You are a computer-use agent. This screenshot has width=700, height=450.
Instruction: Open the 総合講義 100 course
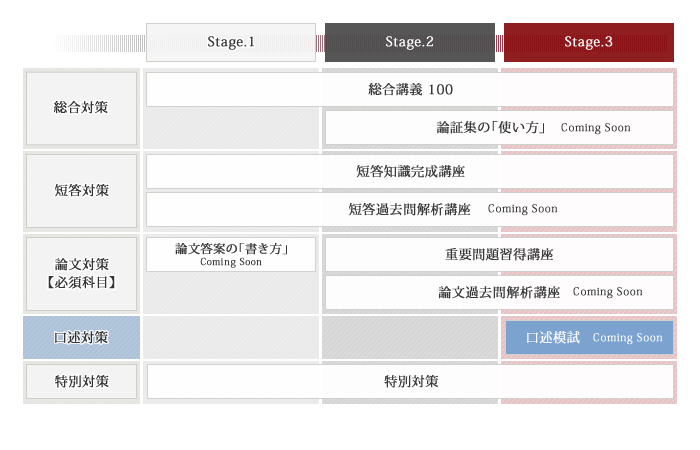410,90
